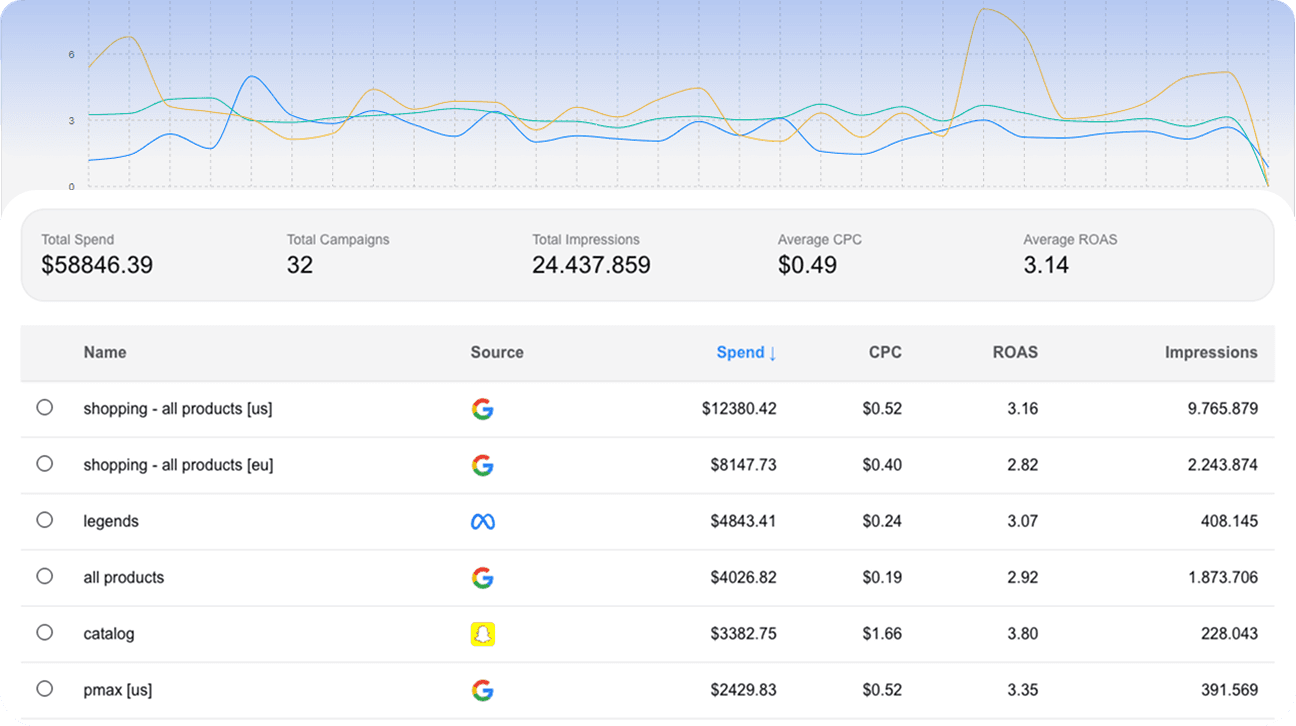Click the Google icon in the pmax [us] row
Screen dimensions: 1296x726
coord(483,689)
